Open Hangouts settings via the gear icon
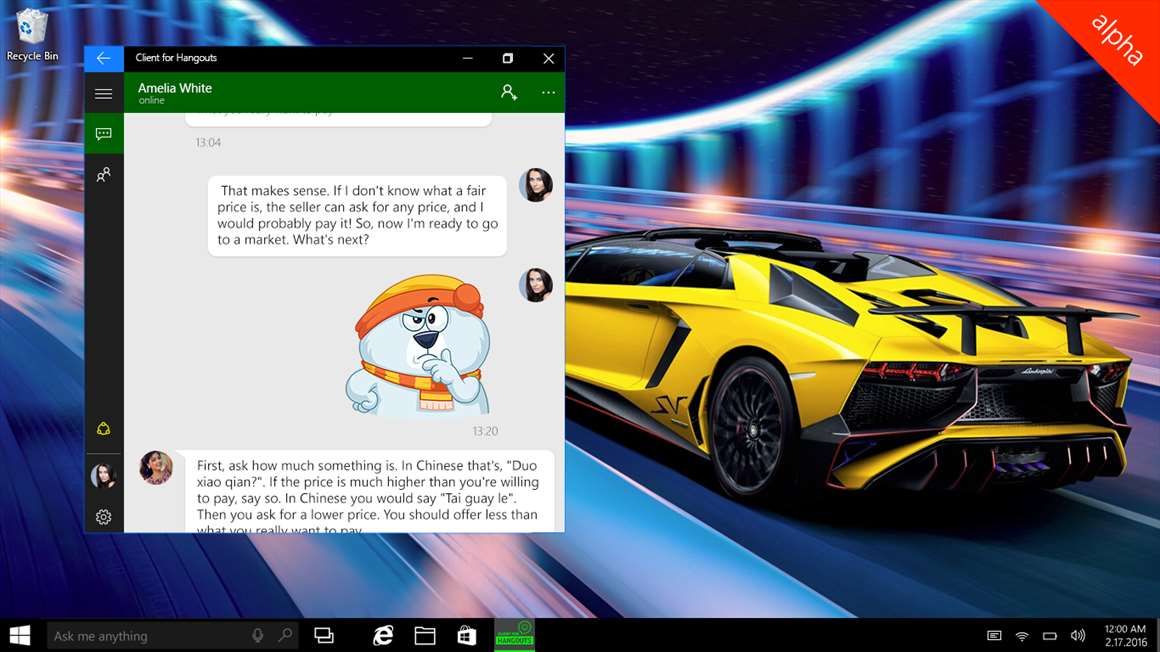The width and height of the screenshot is (1160, 652). pos(103,516)
